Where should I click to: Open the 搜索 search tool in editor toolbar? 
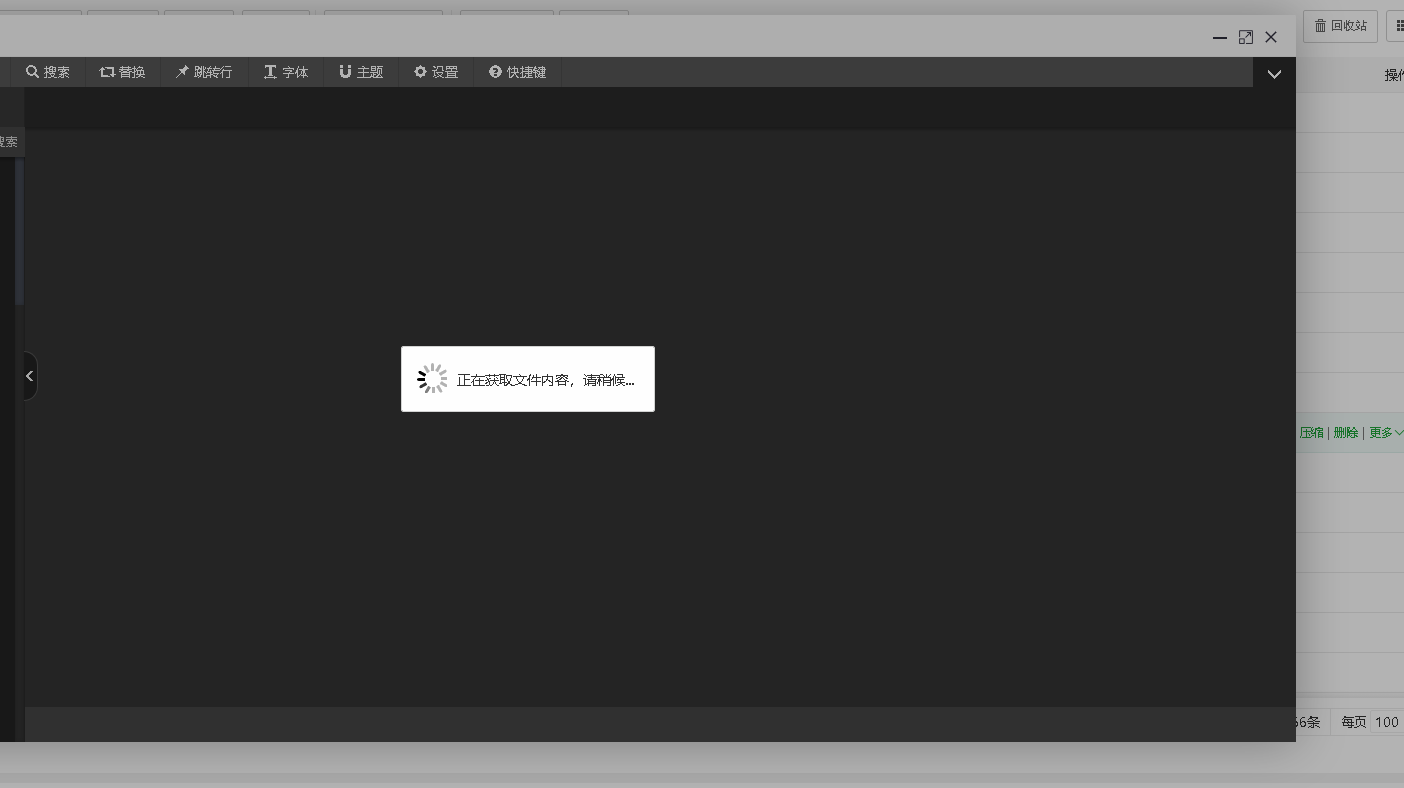click(x=48, y=72)
